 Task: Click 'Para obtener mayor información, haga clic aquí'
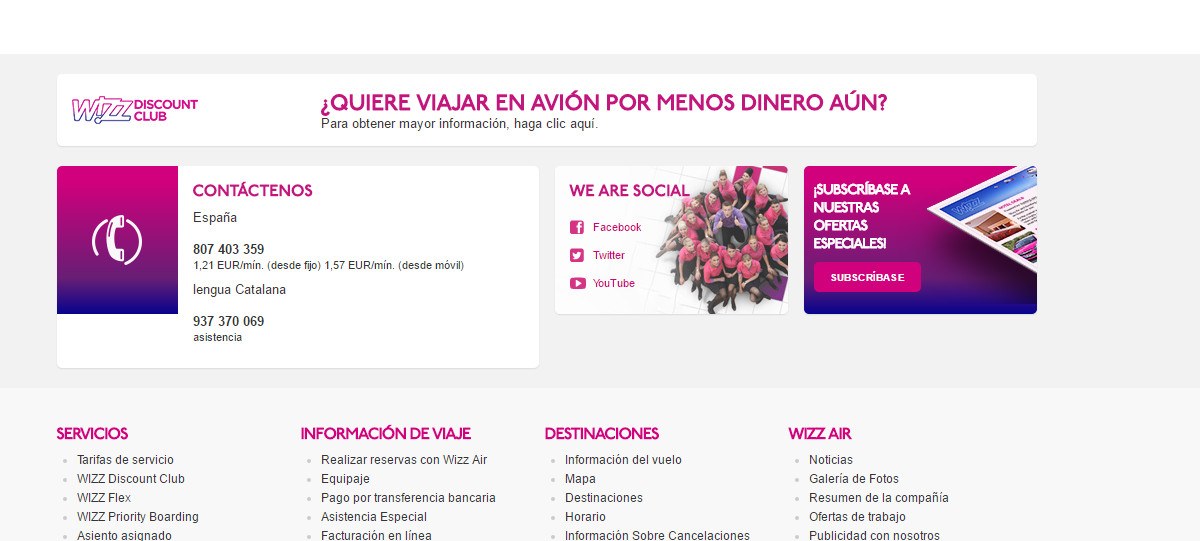coord(459,124)
